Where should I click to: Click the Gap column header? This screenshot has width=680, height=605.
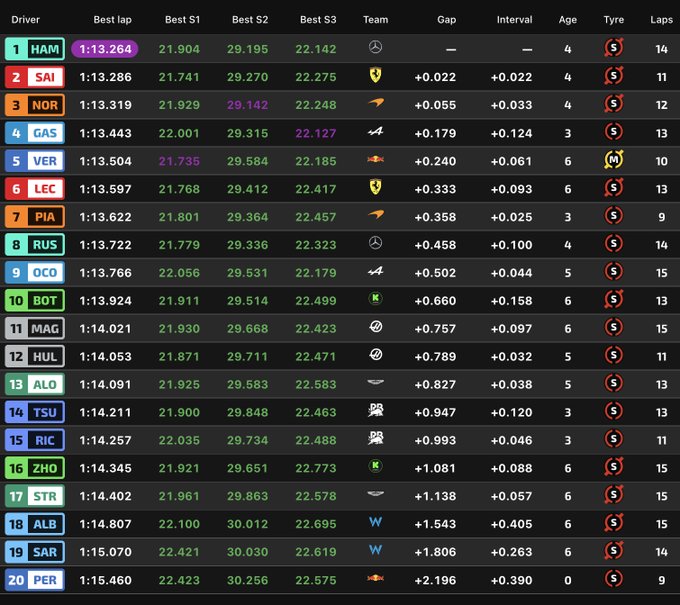pyautogui.click(x=447, y=20)
